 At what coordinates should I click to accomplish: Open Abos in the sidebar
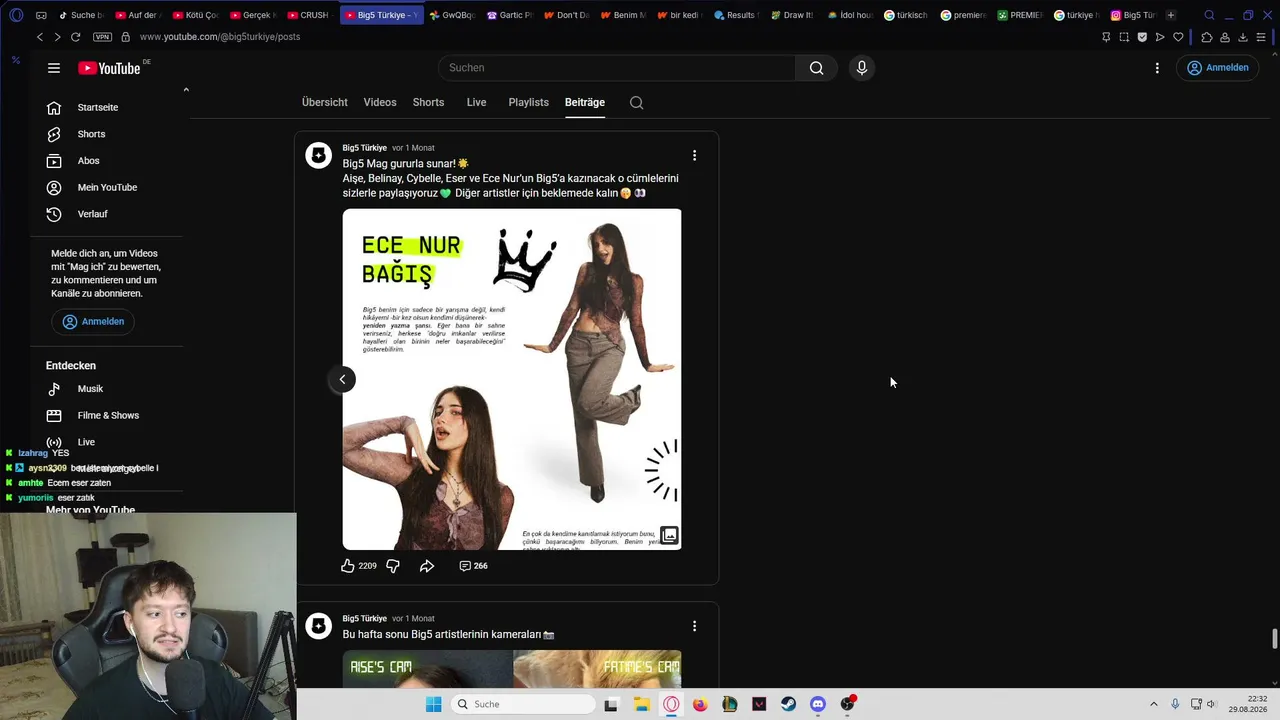coord(88,161)
